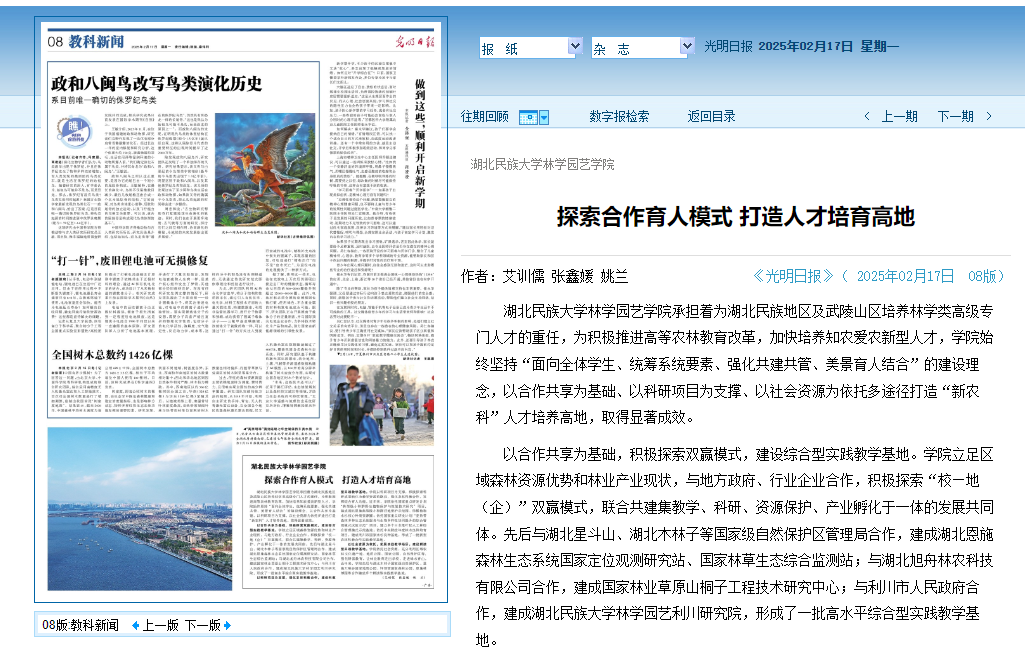This screenshot has height=652, width=1025.
Task: Go to 返回目录
Action: point(711,116)
